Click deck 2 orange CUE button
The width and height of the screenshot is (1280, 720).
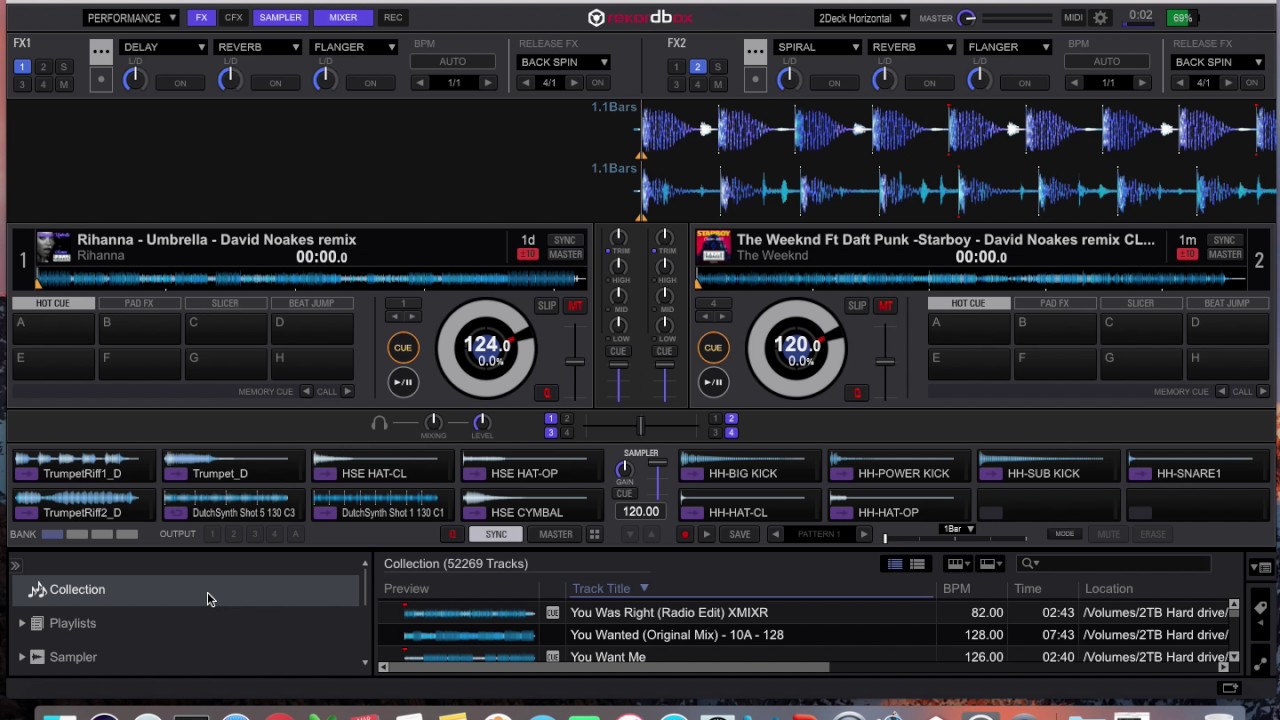tap(713, 348)
